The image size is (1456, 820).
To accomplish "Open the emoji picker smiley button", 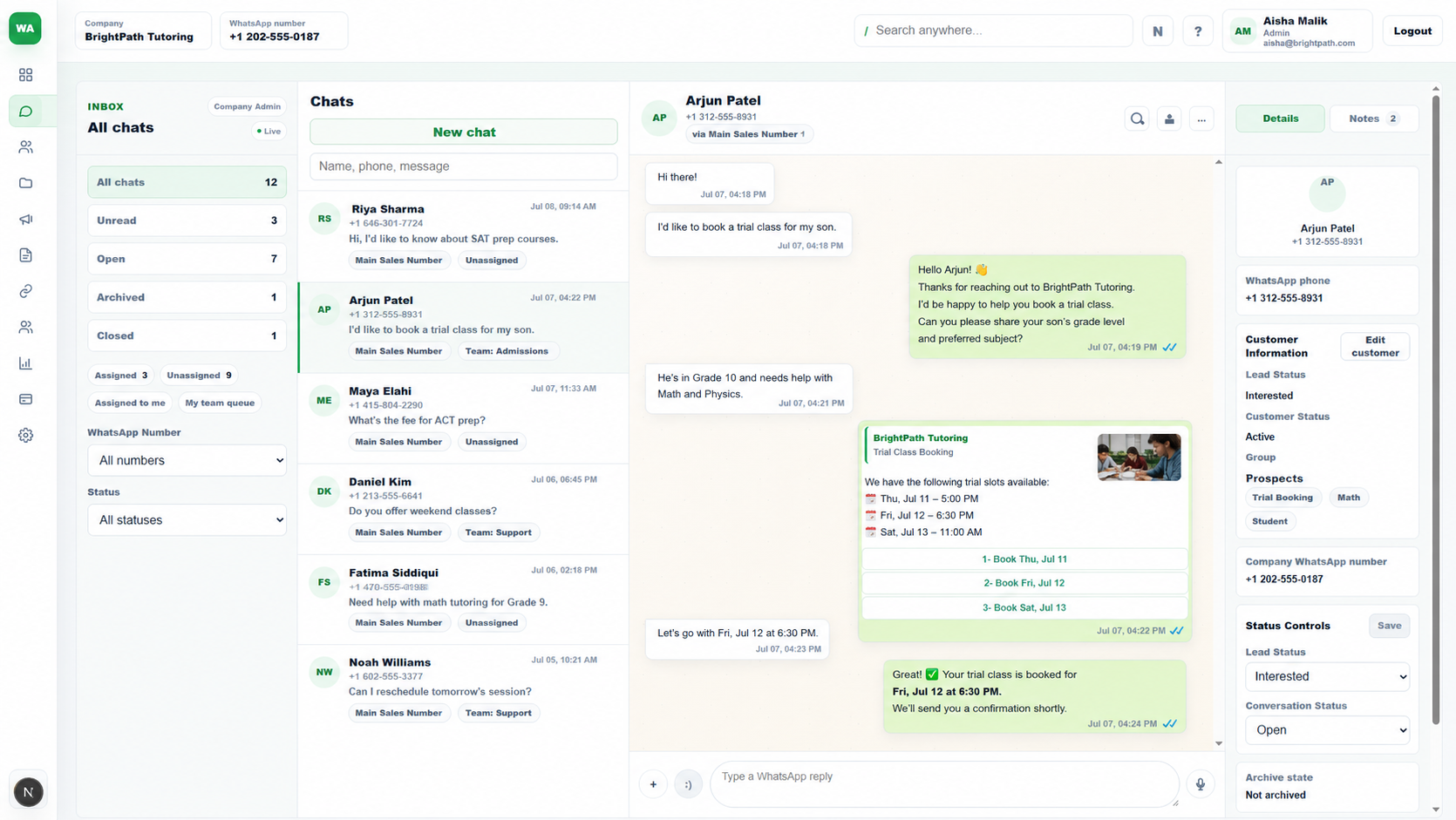I will pos(688,784).
